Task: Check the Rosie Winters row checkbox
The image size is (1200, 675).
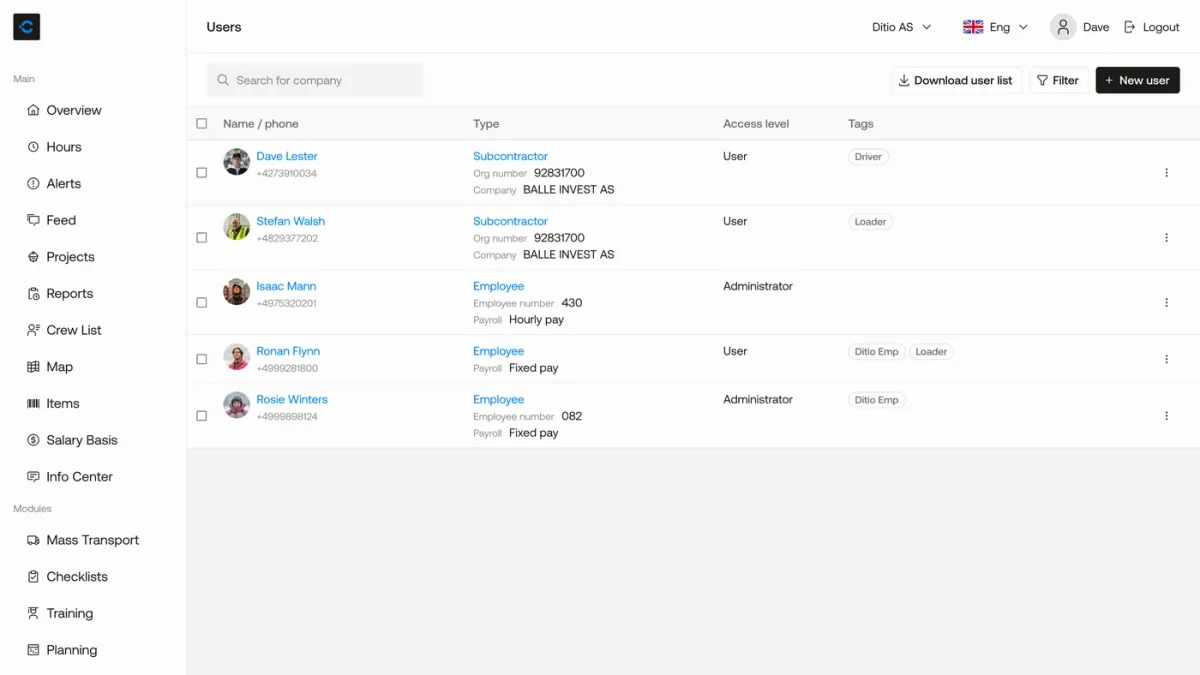Action: (x=202, y=416)
